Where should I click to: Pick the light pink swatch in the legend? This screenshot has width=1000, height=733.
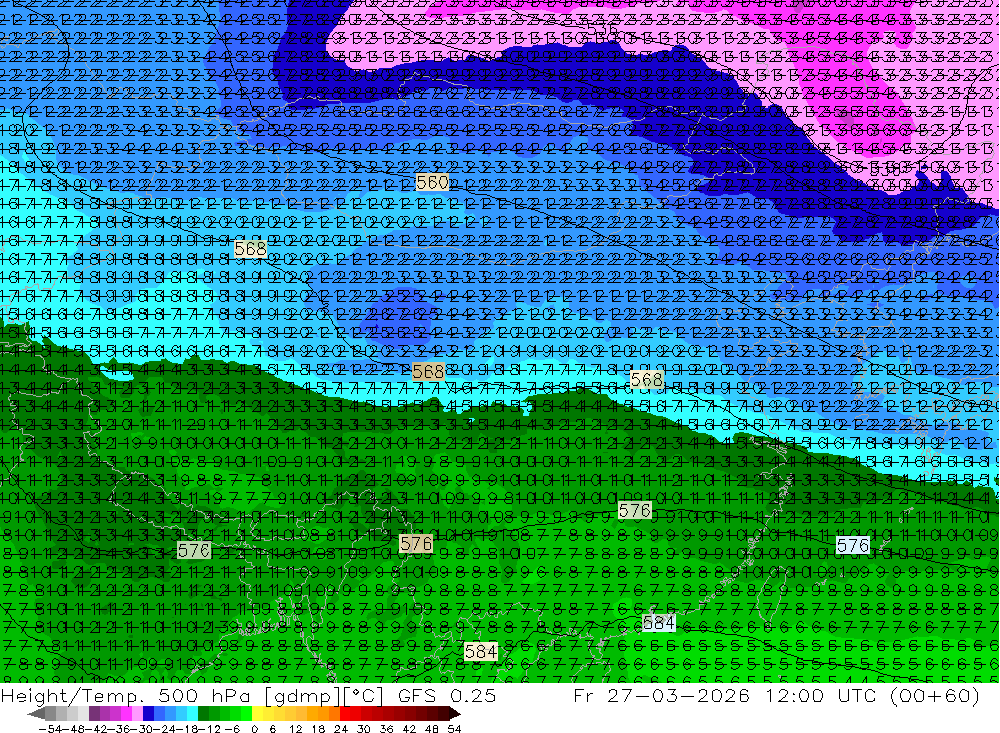(137, 714)
